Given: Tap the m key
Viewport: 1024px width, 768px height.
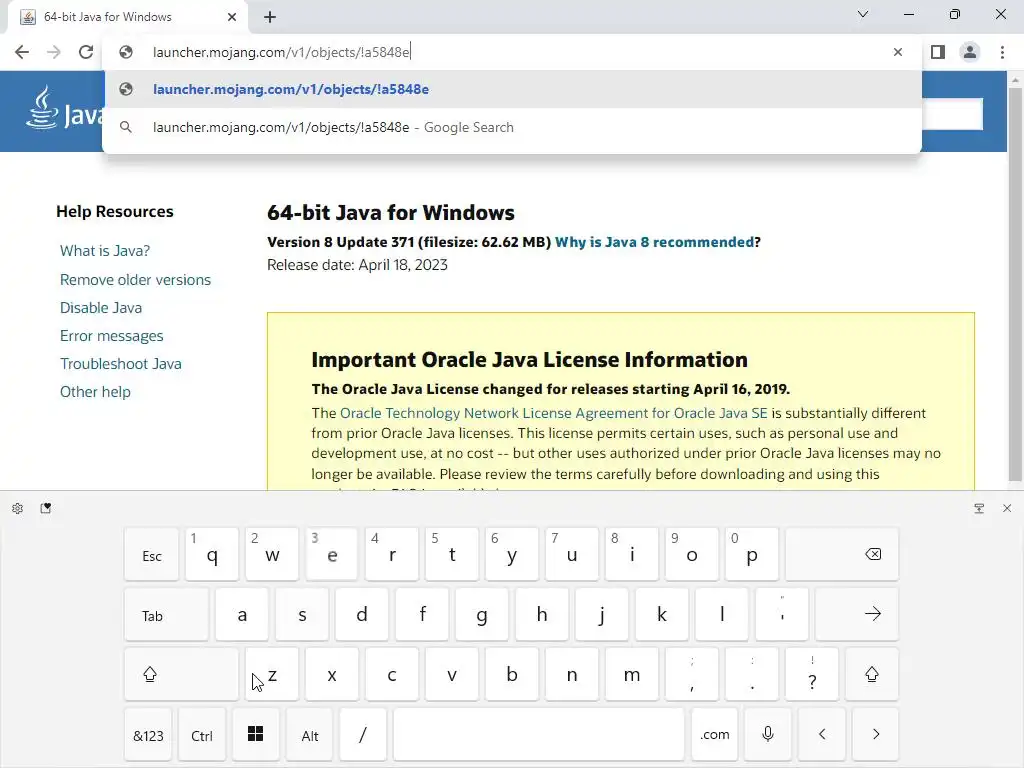Looking at the screenshot, I should pyautogui.click(x=632, y=674).
